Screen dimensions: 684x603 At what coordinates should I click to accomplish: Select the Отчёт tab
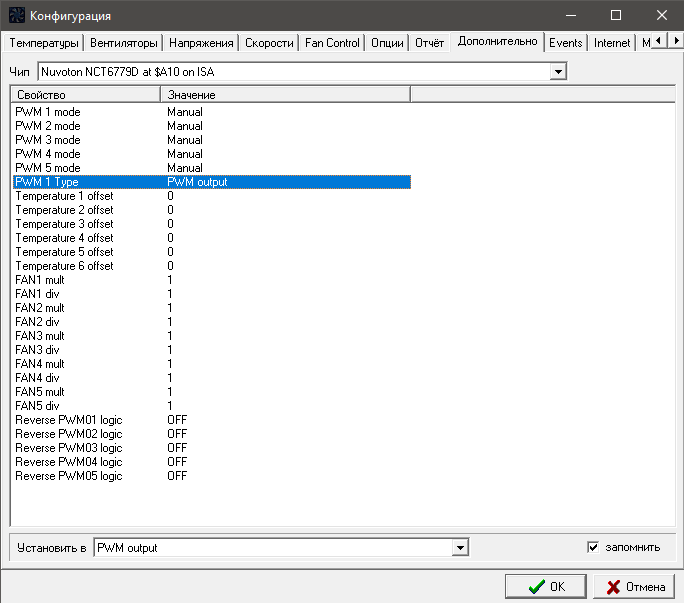(429, 43)
